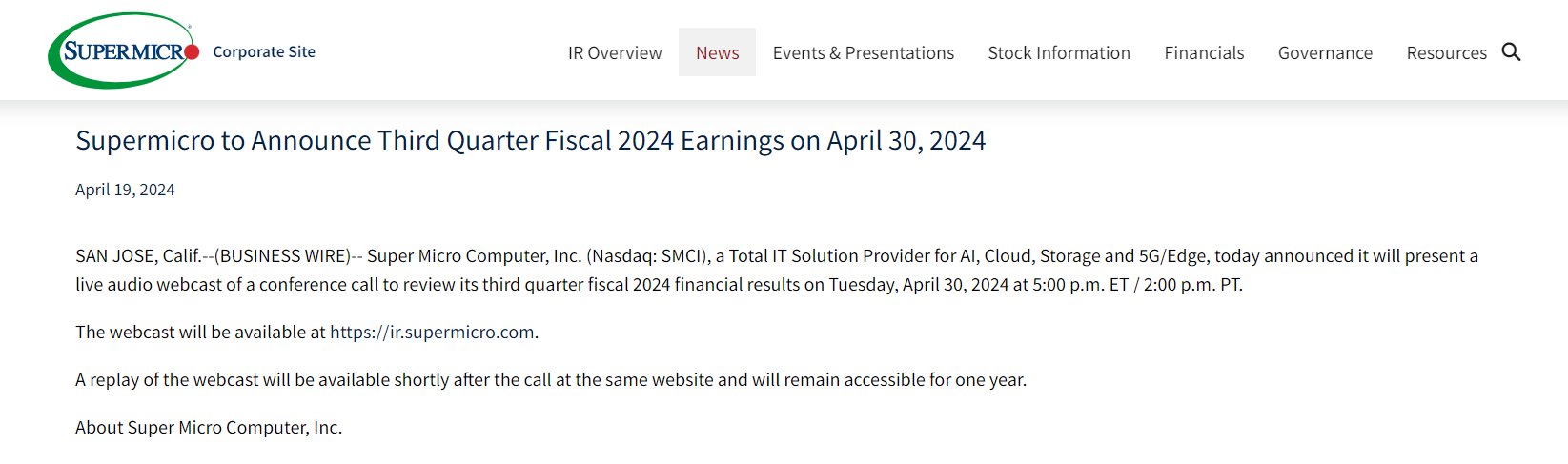Open the IR Overview menu
1568x464 pixels.
click(615, 53)
